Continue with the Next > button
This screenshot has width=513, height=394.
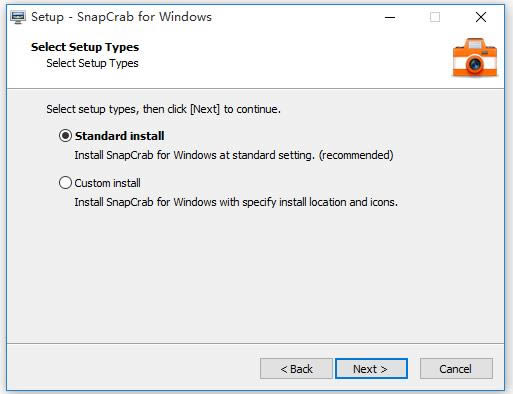click(371, 369)
